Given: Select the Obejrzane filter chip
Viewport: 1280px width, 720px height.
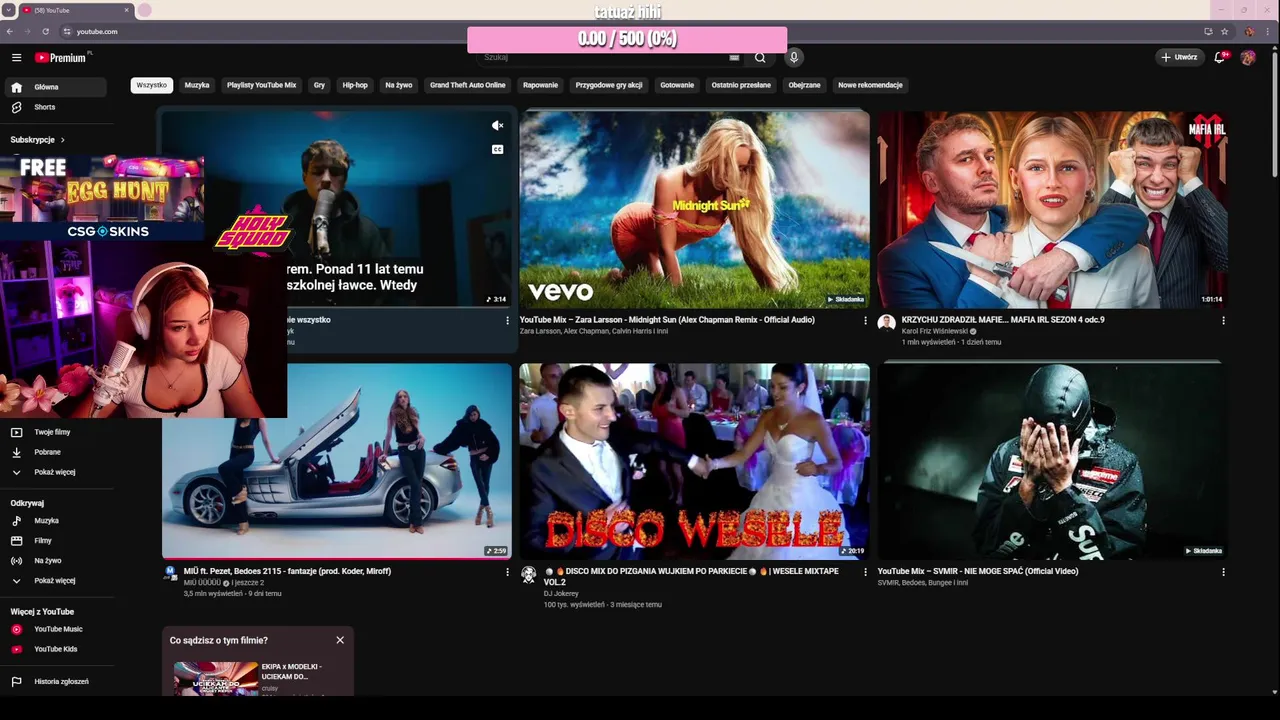Looking at the screenshot, I should 804,86.
